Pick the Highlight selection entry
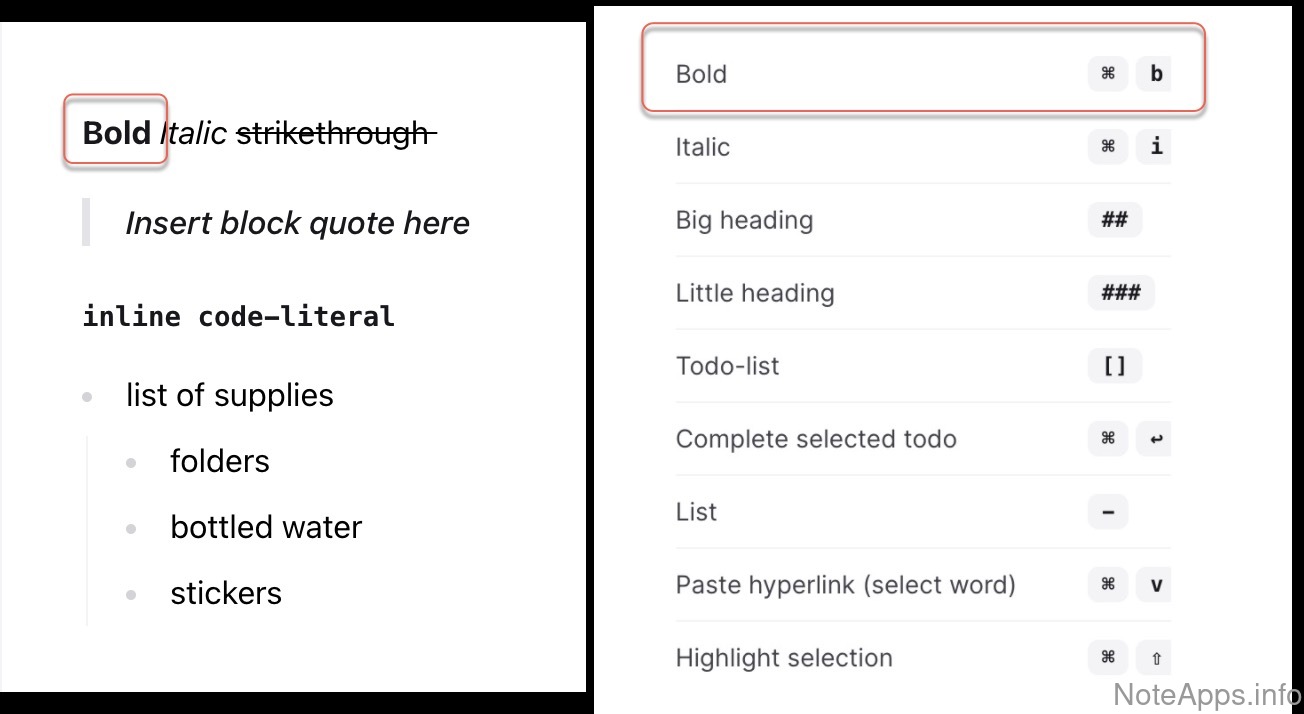Image resolution: width=1304 pixels, height=714 pixels. click(784, 658)
